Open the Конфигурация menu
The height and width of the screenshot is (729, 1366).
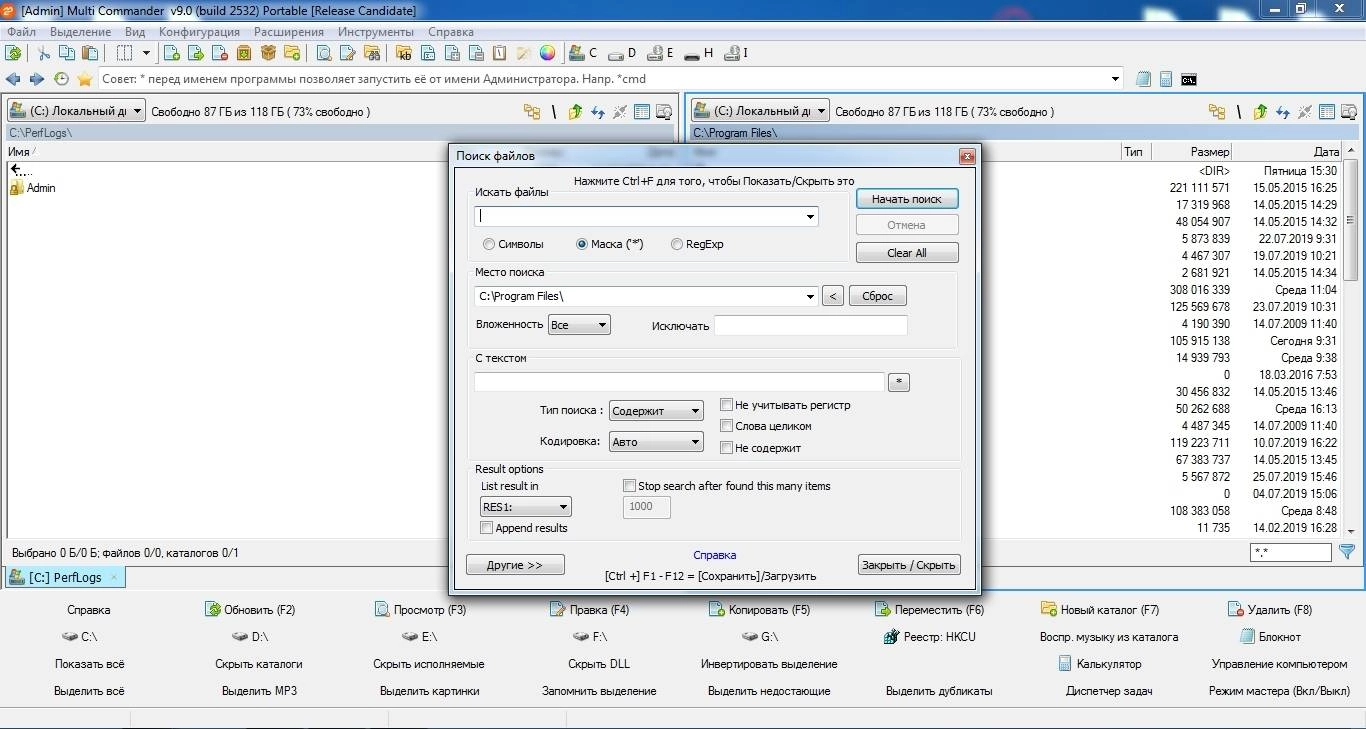point(199,32)
